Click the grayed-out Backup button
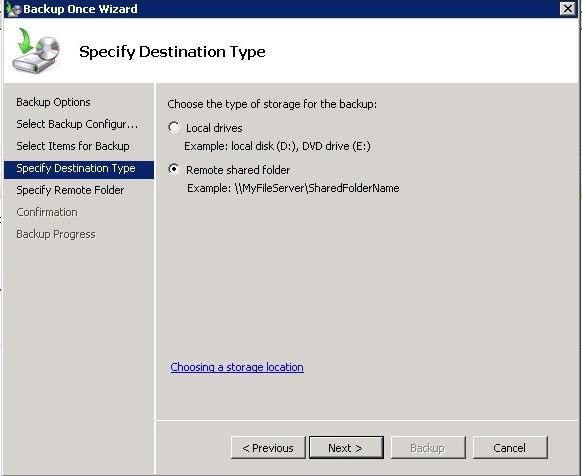 (428, 447)
